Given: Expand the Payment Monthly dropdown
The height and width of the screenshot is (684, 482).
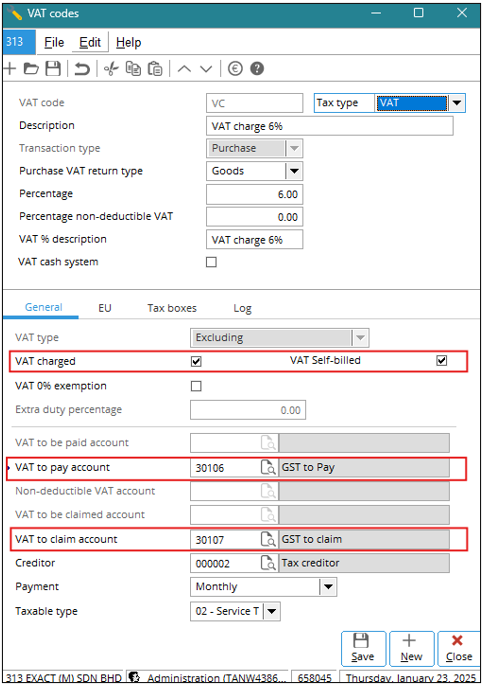Looking at the screenshot, I should [328, 587].
